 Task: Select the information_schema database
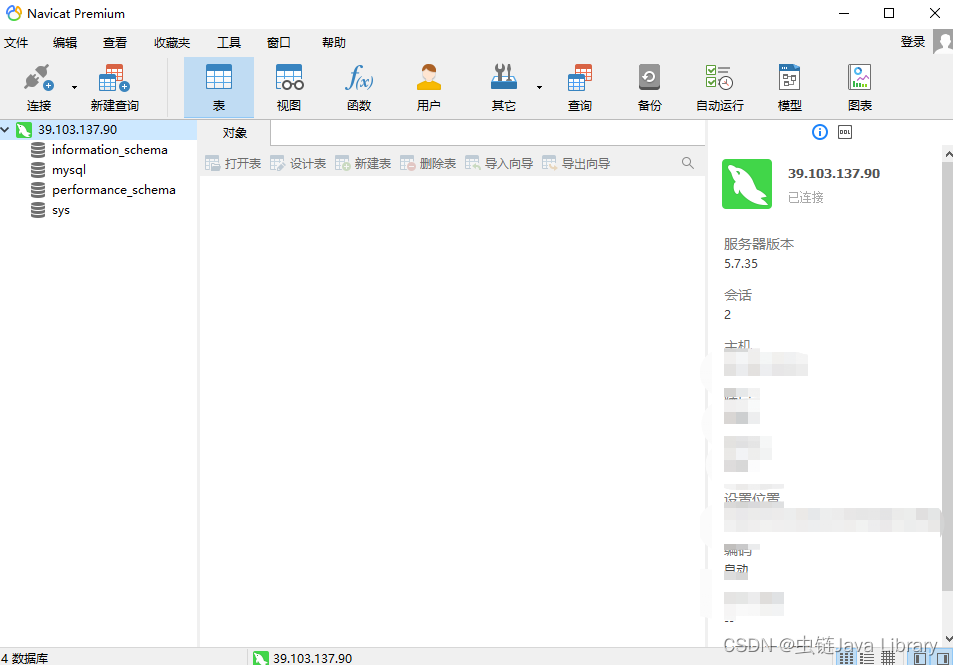tap(109, 150)
